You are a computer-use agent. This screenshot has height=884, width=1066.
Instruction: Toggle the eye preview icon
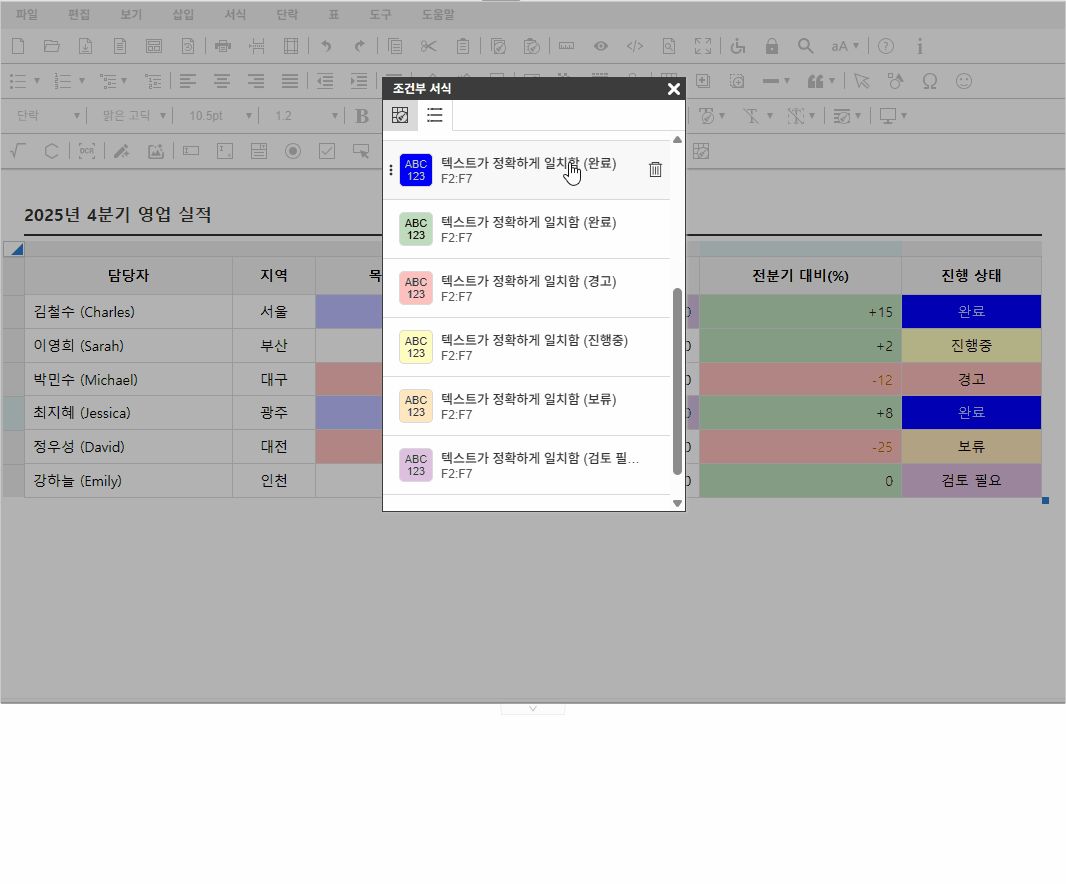601,46
